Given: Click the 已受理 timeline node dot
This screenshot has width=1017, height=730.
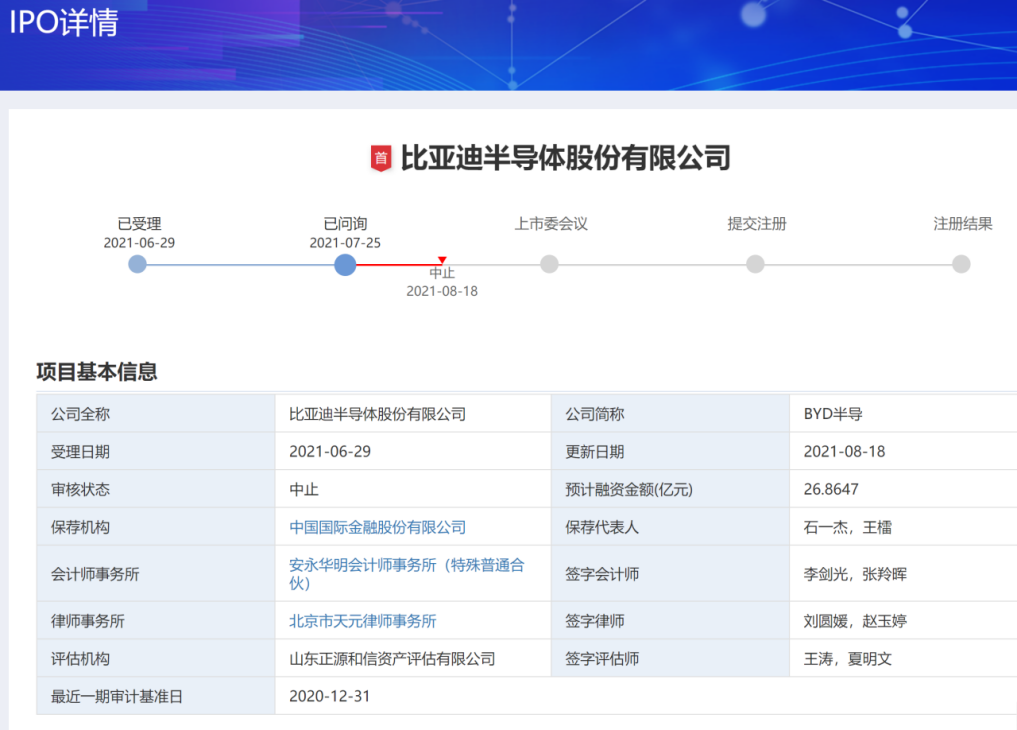Looking at the screenshot, I should tap(138, 264).
